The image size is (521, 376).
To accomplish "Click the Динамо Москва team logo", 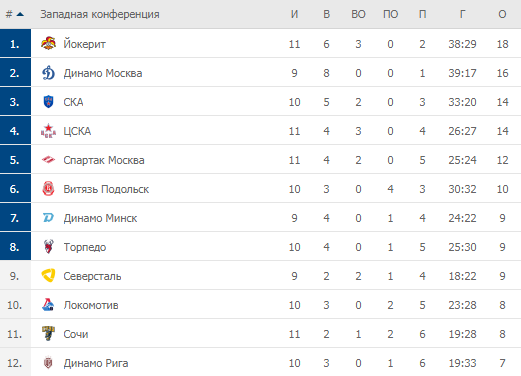I will 48,73.
